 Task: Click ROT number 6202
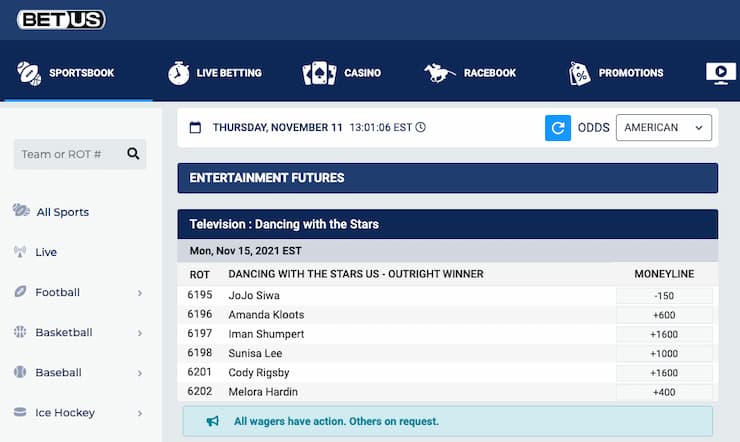tap(200, 392)
